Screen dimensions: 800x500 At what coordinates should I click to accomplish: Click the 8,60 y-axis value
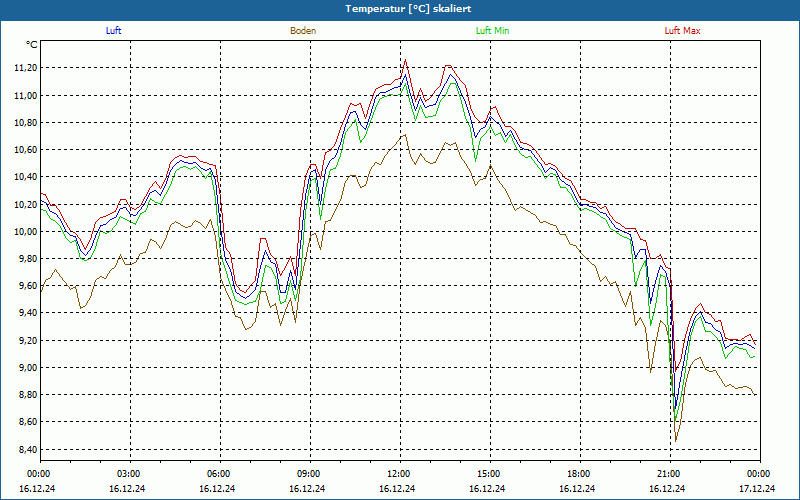pyautogui.click(x=27, y=422)
